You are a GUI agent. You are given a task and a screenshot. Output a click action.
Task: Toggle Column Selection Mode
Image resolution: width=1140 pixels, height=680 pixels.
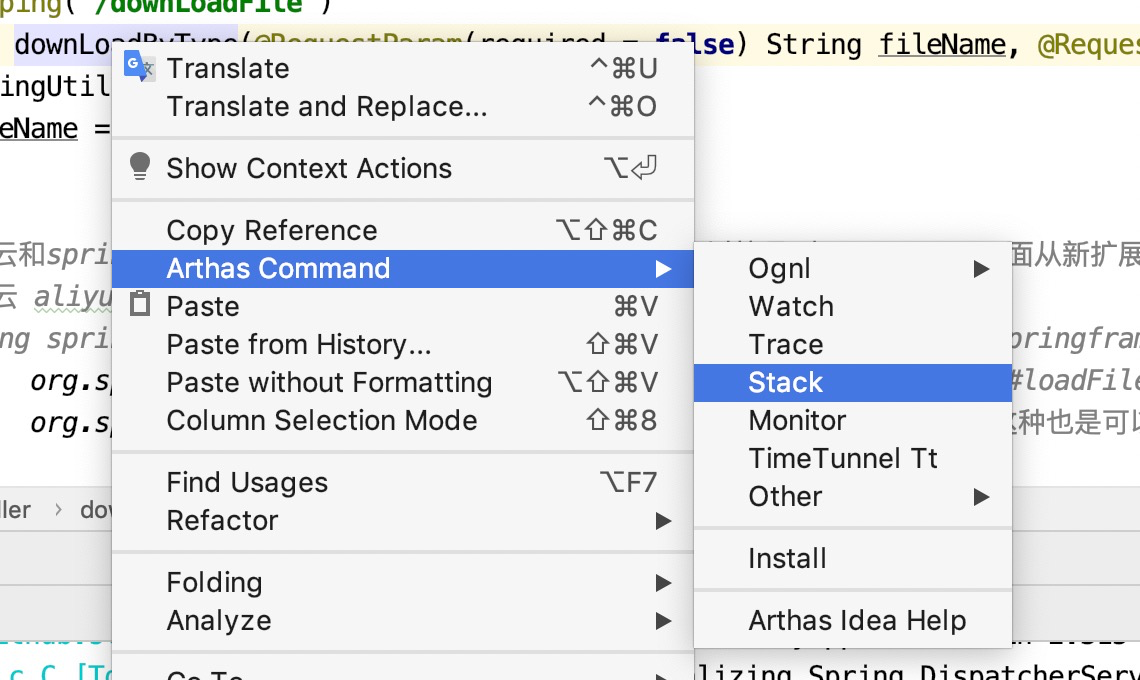click(x=322, y=421)
